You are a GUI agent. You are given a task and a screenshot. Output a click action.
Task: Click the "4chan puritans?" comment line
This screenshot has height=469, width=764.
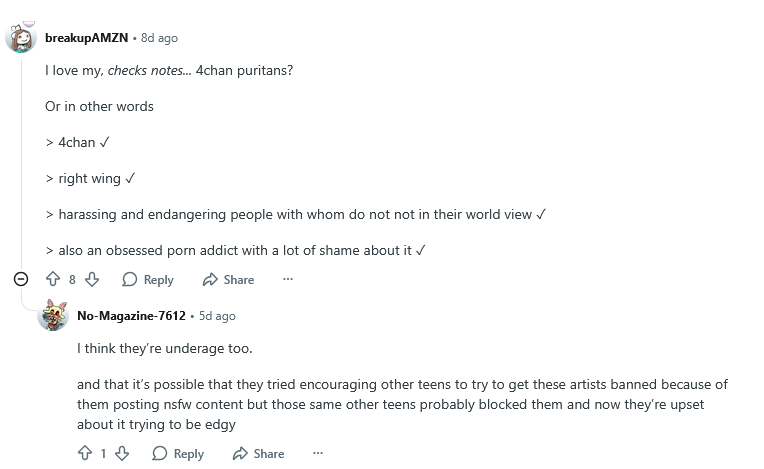tap(169, 71)
